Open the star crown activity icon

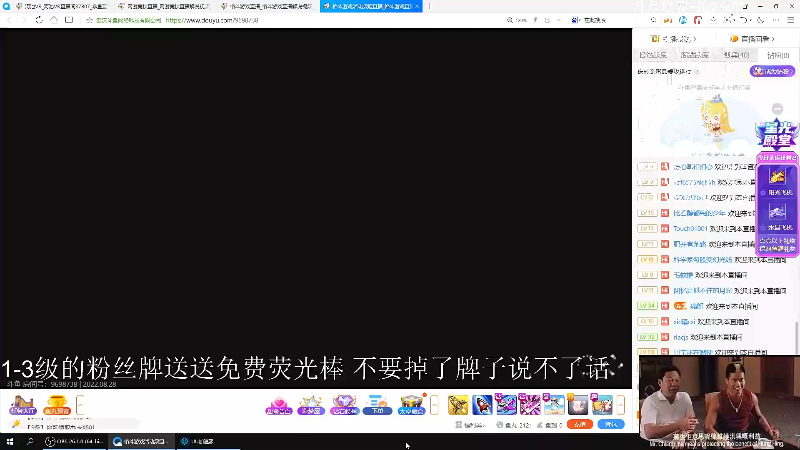[x=311, y=405]
